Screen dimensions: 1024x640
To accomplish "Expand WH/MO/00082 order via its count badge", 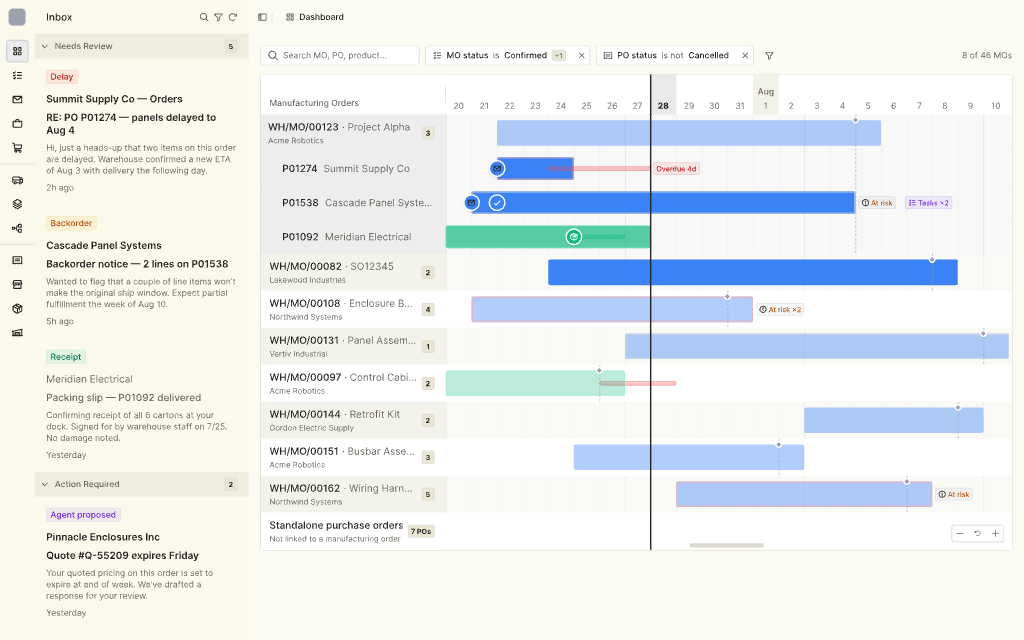I will 428,272.
